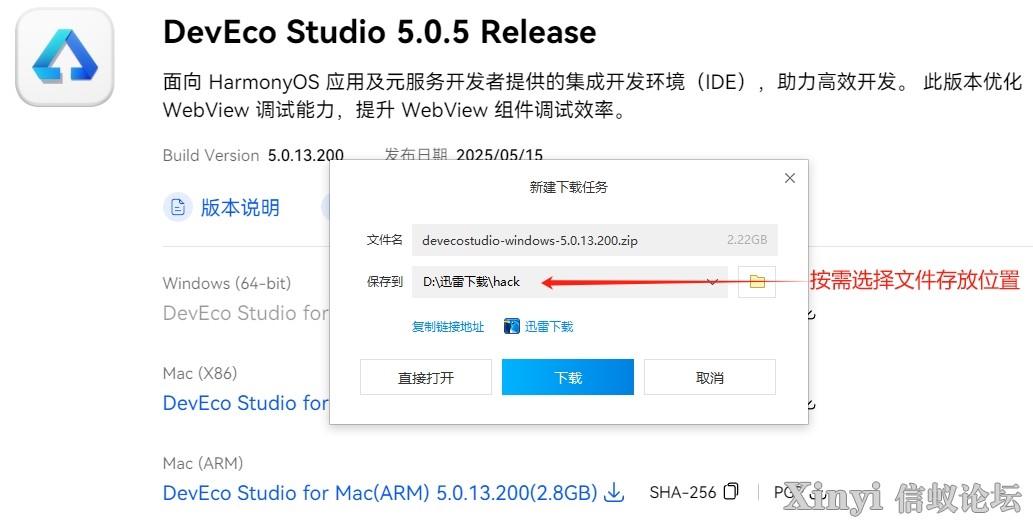Open the 版本说明 document icon

[x=178, y=208]
